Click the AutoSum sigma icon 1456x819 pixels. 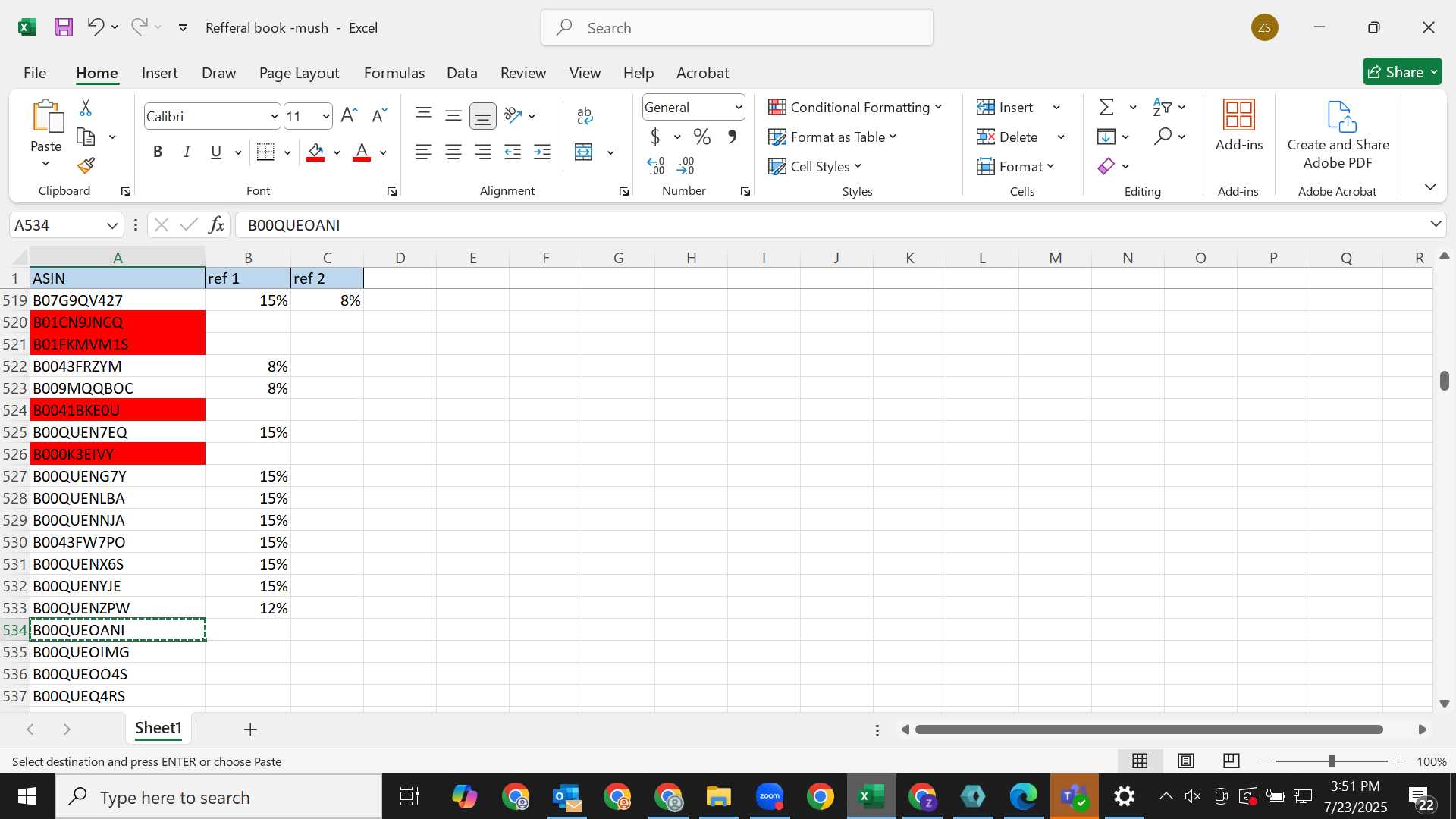1107,107
